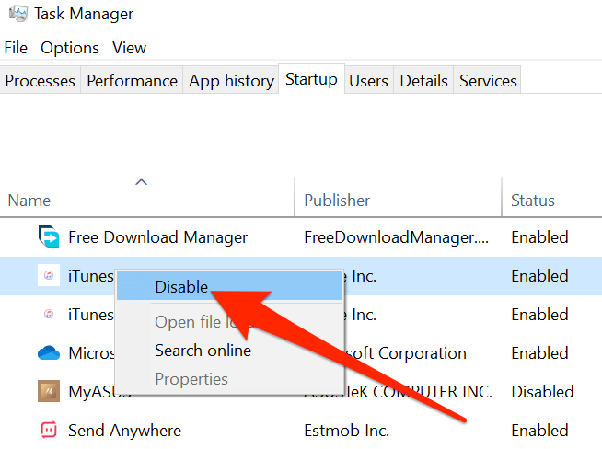Switch to the Processes tab

(41, 81)
